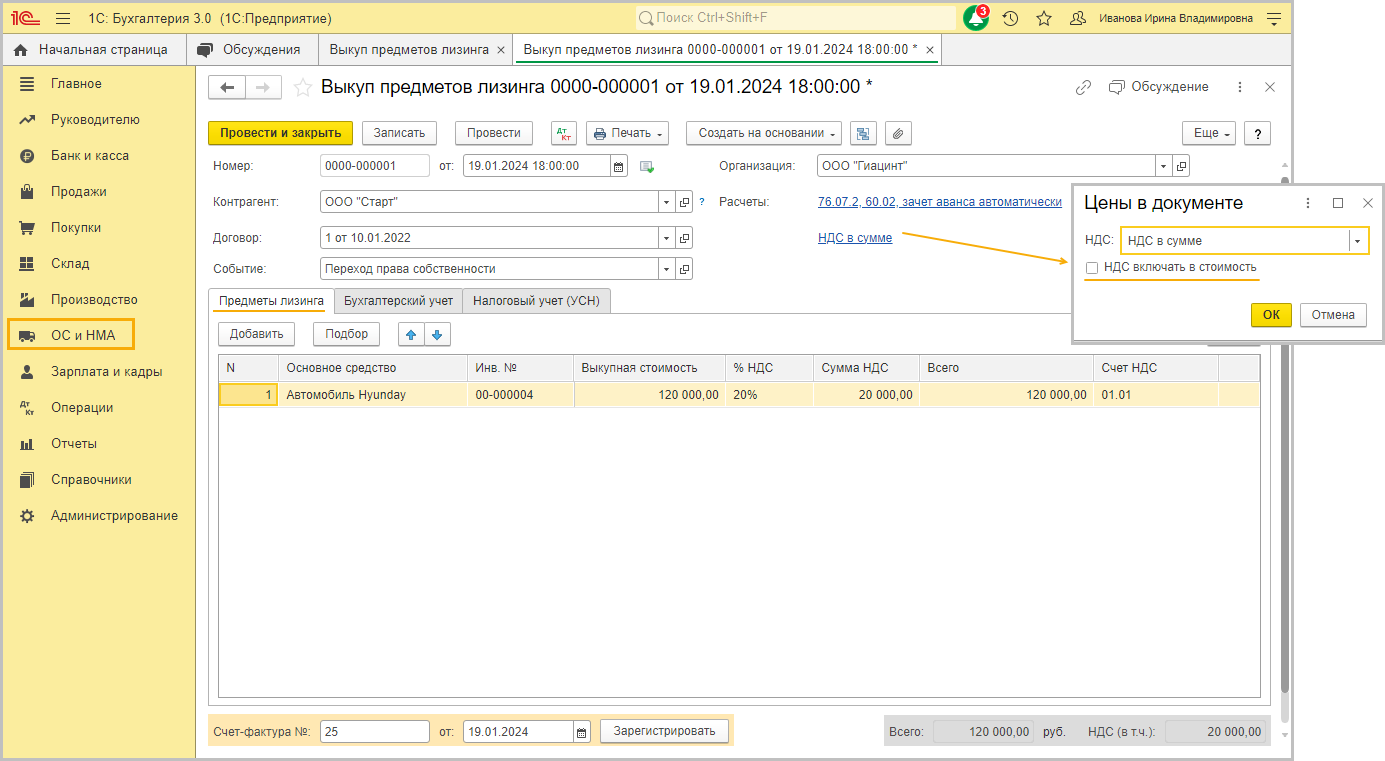Open calendar picker for document date
Viewport: 1385px width, 761px height.
coord(618,166)
